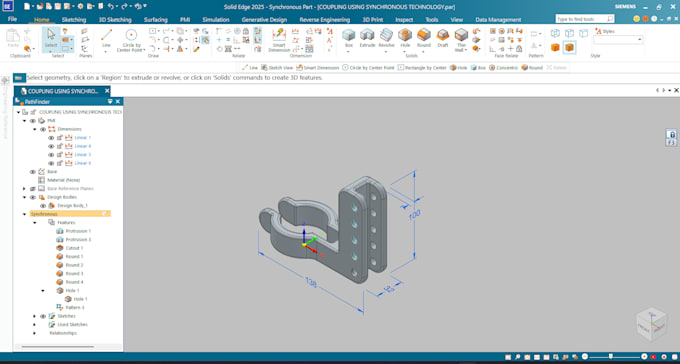The width and height of the screenshot is (680, 364).
Task: Expand the Relationships node
Action: [35, 333]
